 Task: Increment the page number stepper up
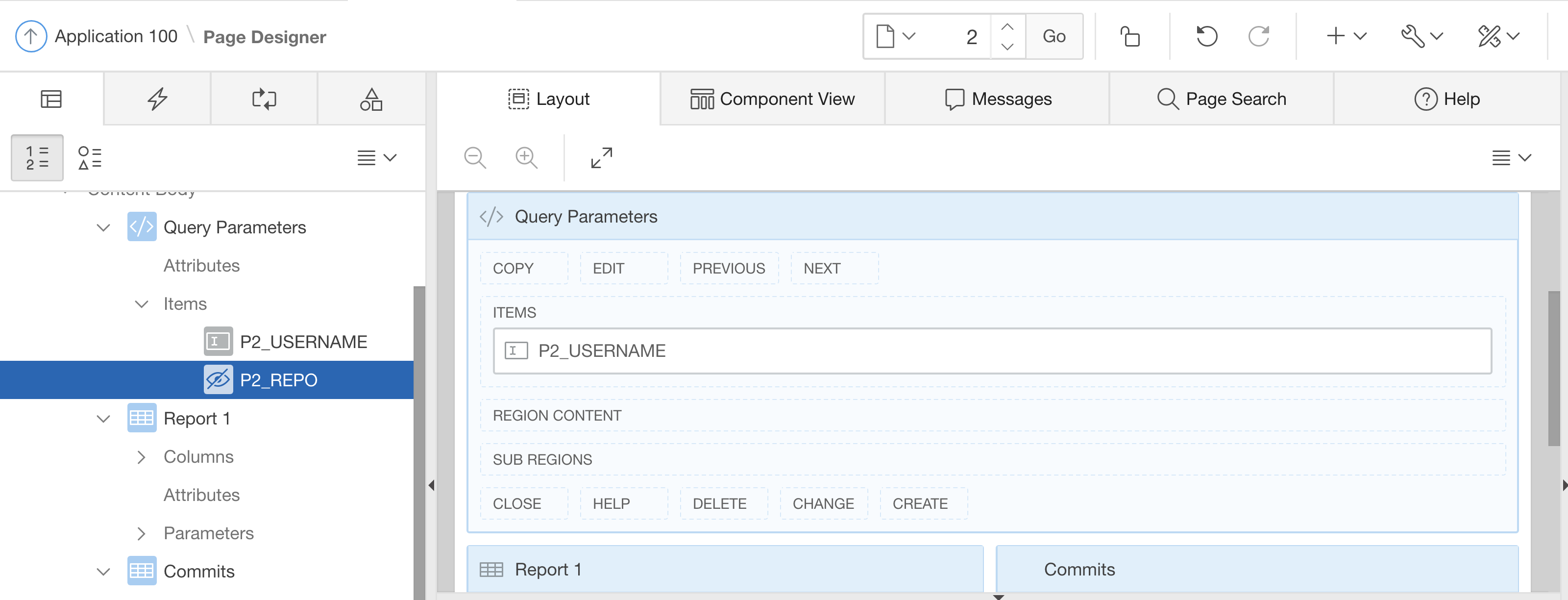[x=1007, y=27]
